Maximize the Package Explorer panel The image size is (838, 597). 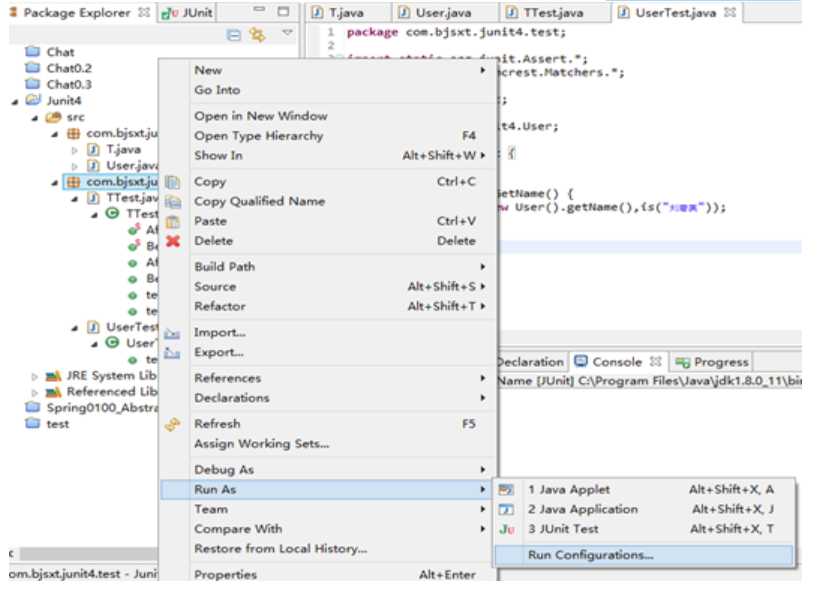(x=283, y=11)
